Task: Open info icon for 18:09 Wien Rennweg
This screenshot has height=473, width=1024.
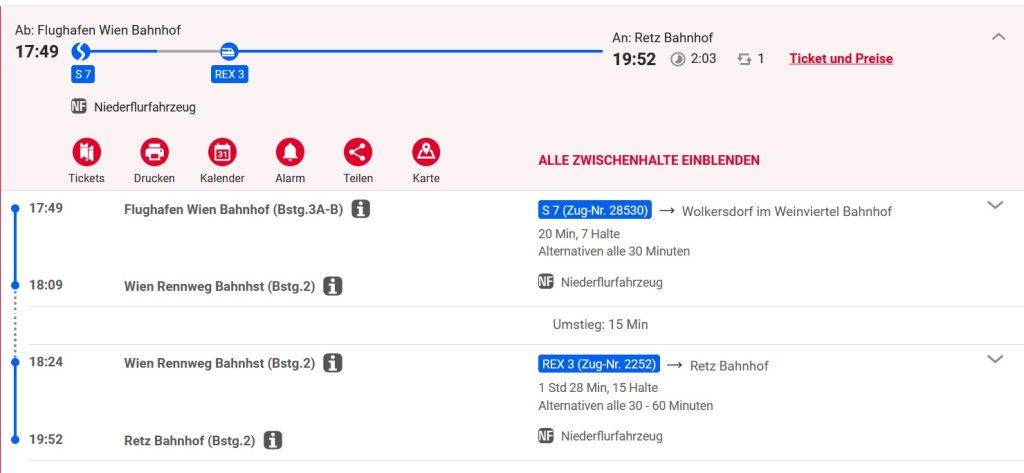Action: click(x=333, y=286)
